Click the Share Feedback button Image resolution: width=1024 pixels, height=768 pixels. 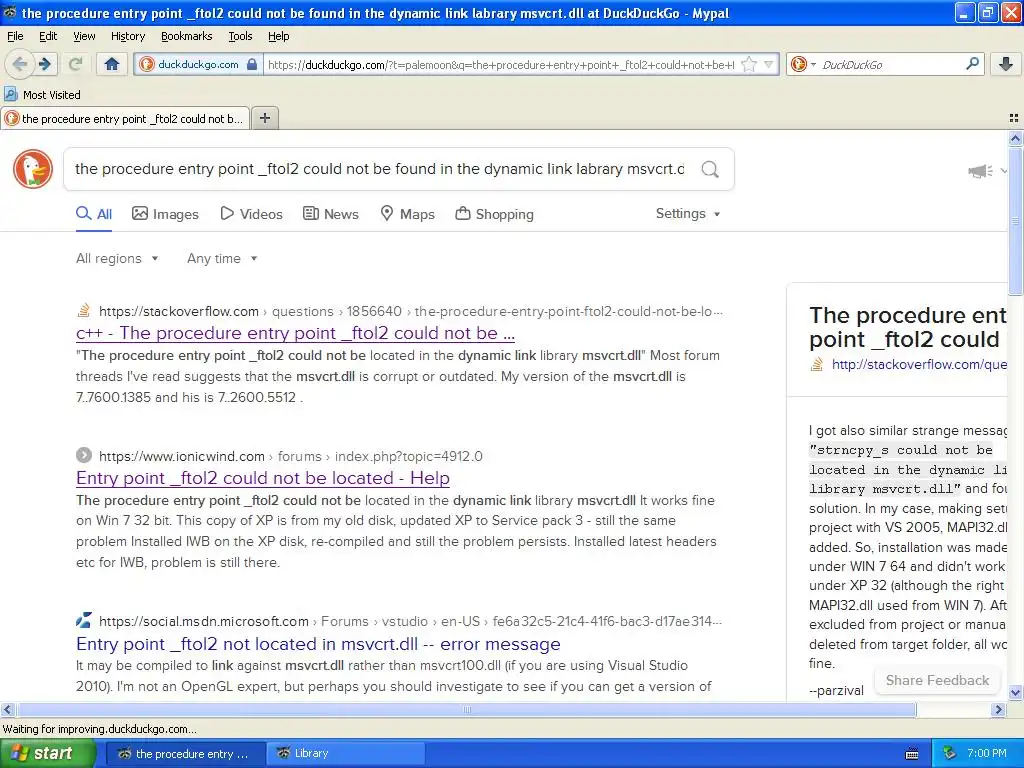pyautogui.click(x=937, y=680)
